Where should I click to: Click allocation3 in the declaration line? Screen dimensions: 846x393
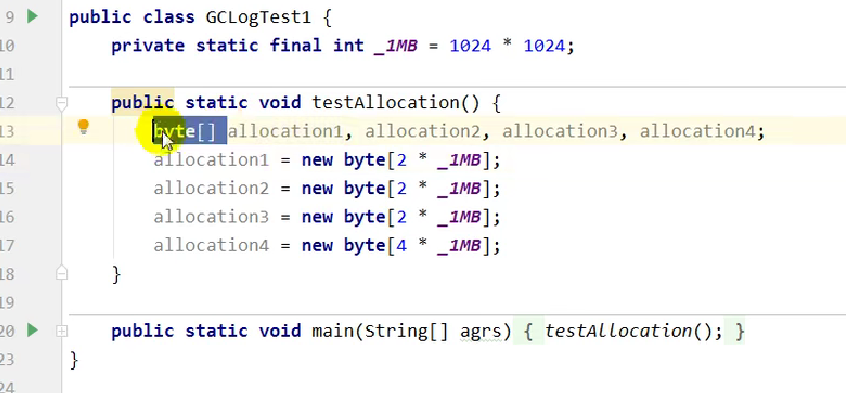[x=560, y=132]
